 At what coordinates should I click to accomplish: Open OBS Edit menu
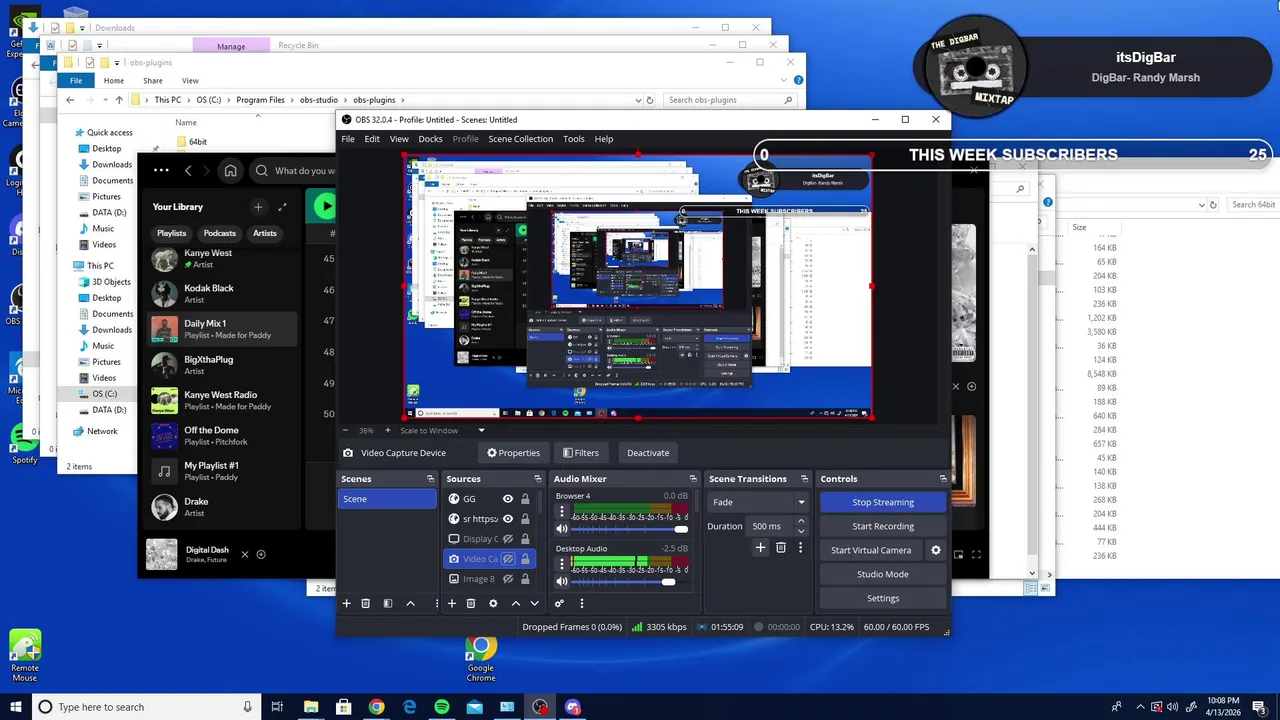point(372,139)
